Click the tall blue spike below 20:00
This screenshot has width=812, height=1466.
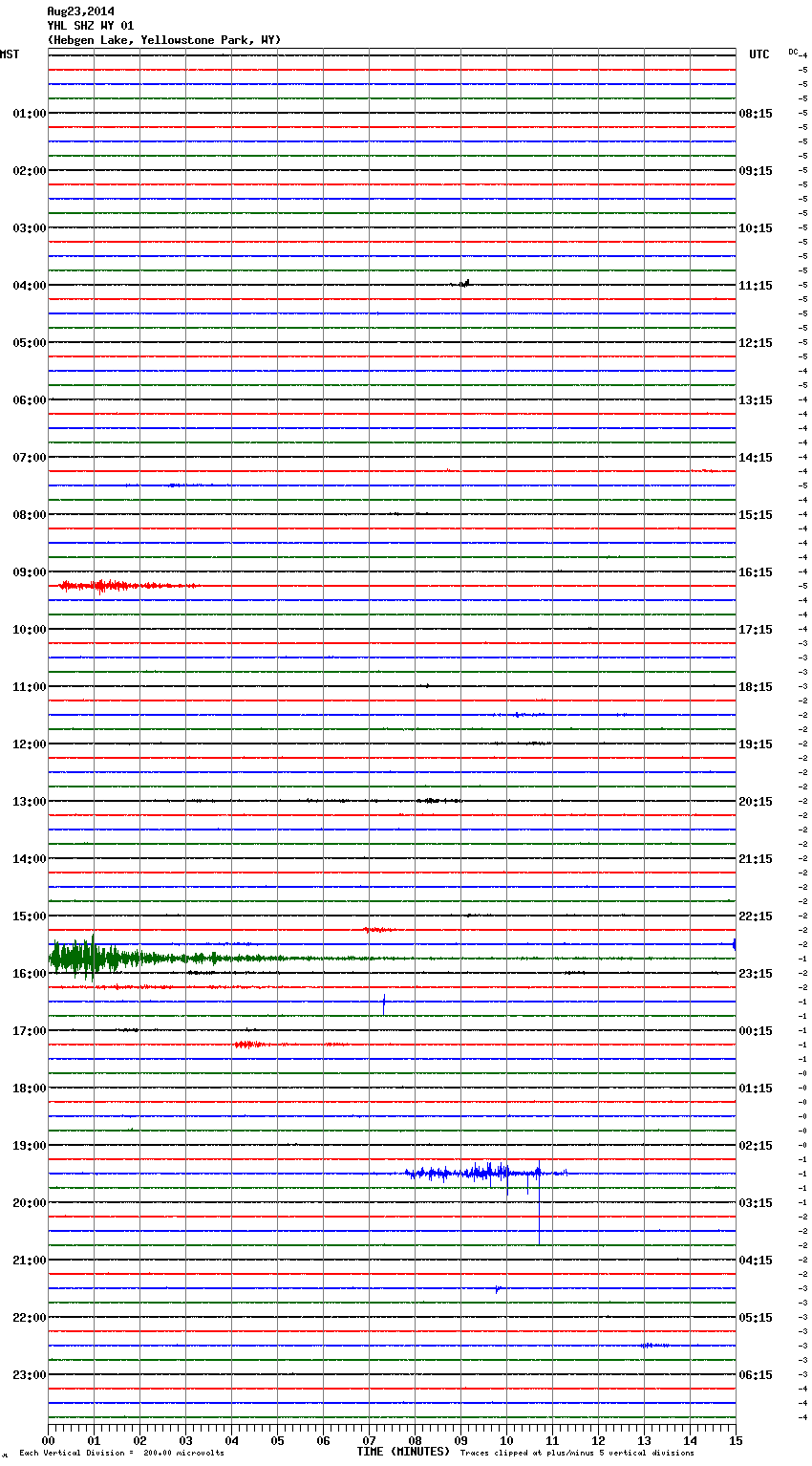[x=539, y=1202]
